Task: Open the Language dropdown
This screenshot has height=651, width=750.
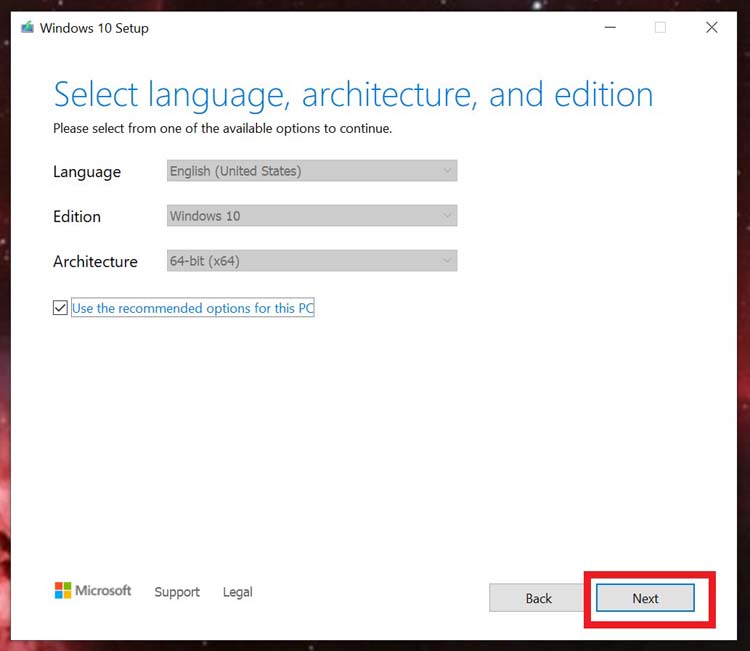Action: click(x=312, y=171)
